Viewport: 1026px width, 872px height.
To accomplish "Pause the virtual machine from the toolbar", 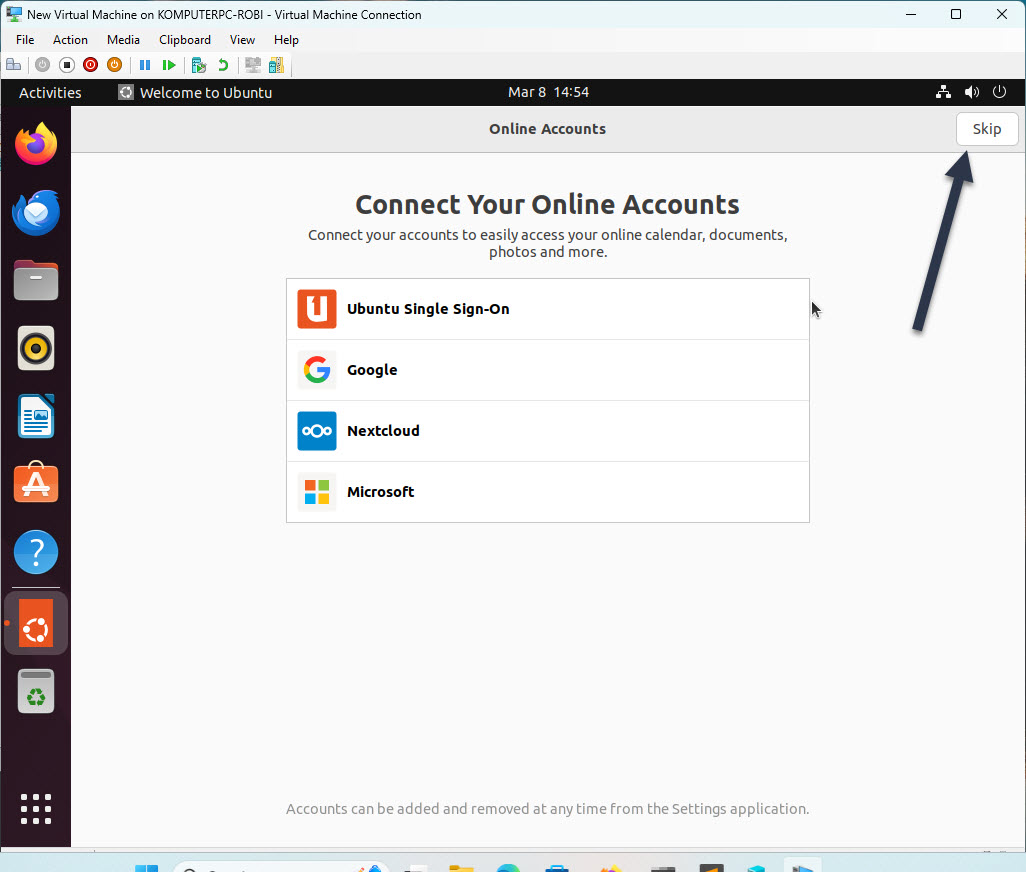I will click(x=144, y=64).
